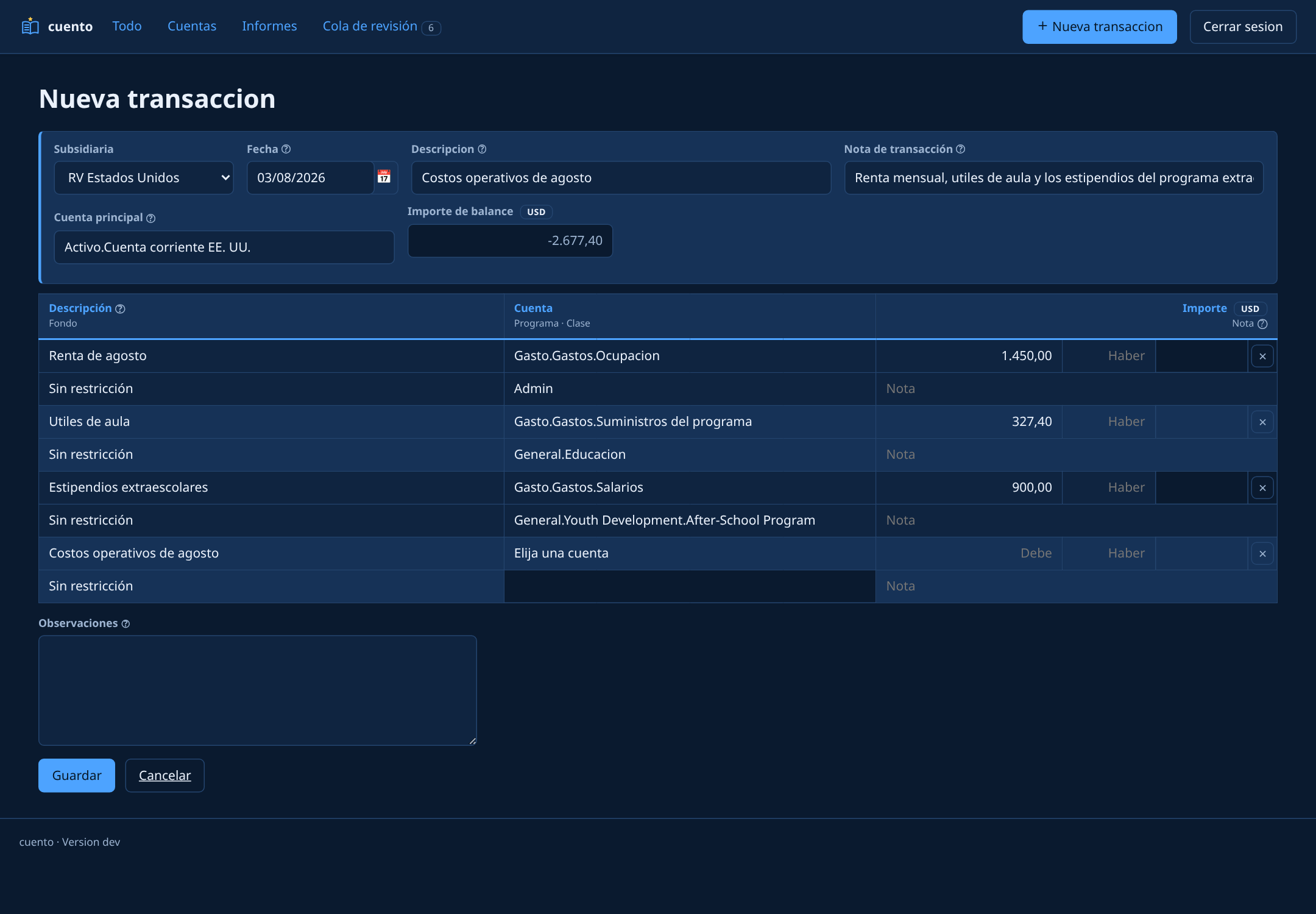Screen dimensions: 1316x914
Task: Edit Gasto.Gastos.Suministros del programa account cell
Action: 690,422
